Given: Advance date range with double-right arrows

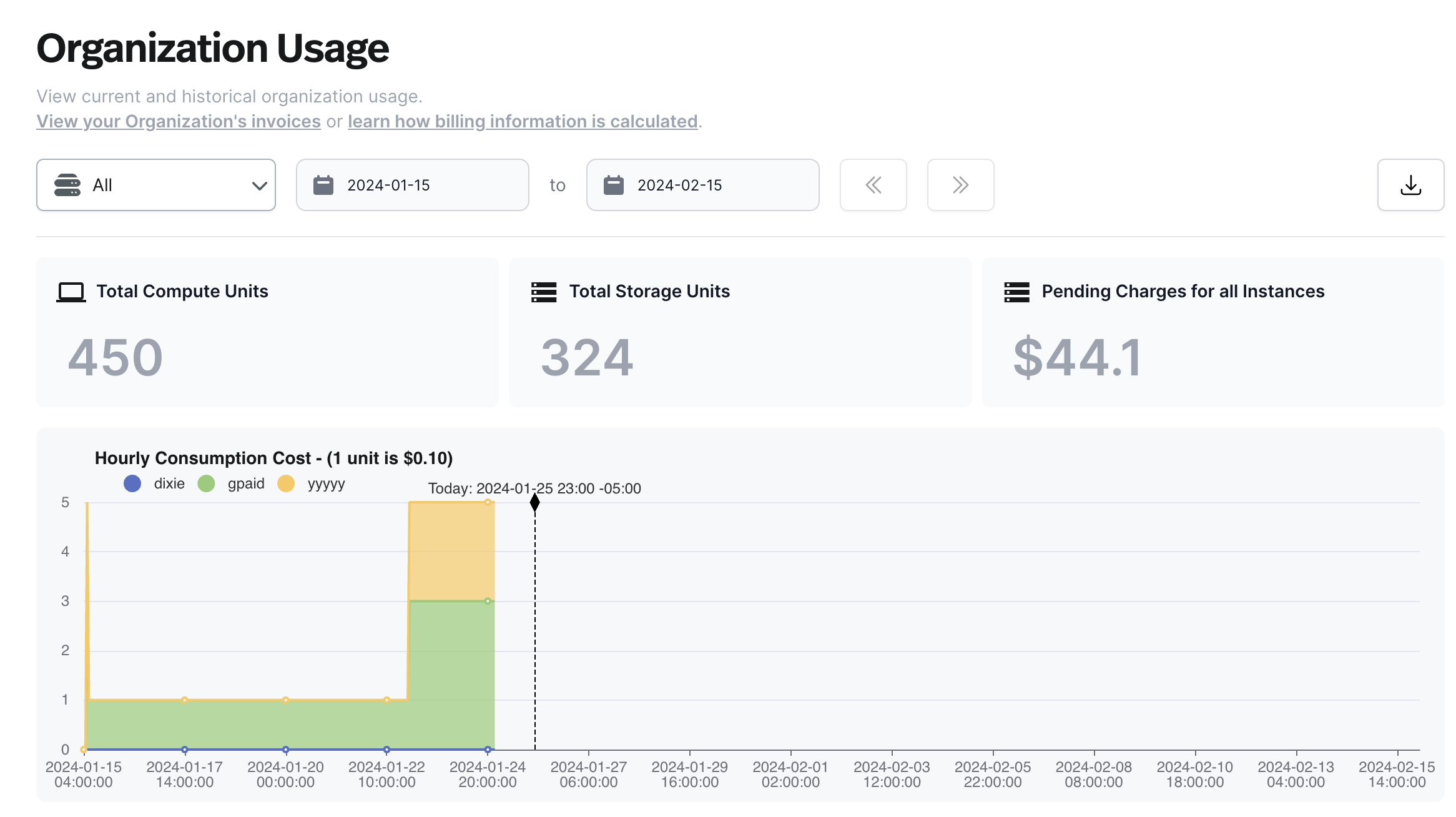Looking at the screenshot, I should point(960,185).
